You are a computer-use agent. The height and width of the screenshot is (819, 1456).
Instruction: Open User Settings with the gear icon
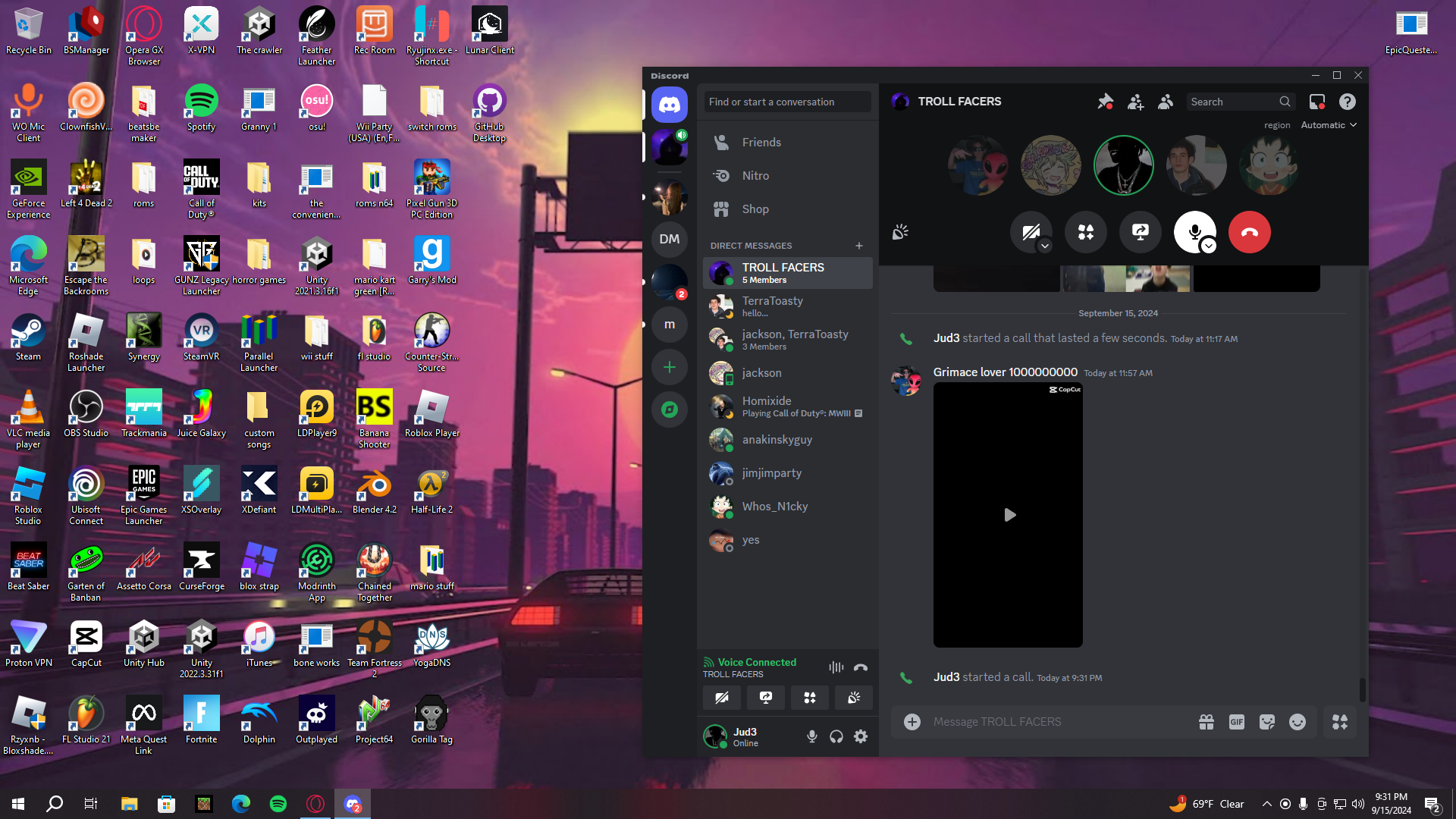[861, 736]
